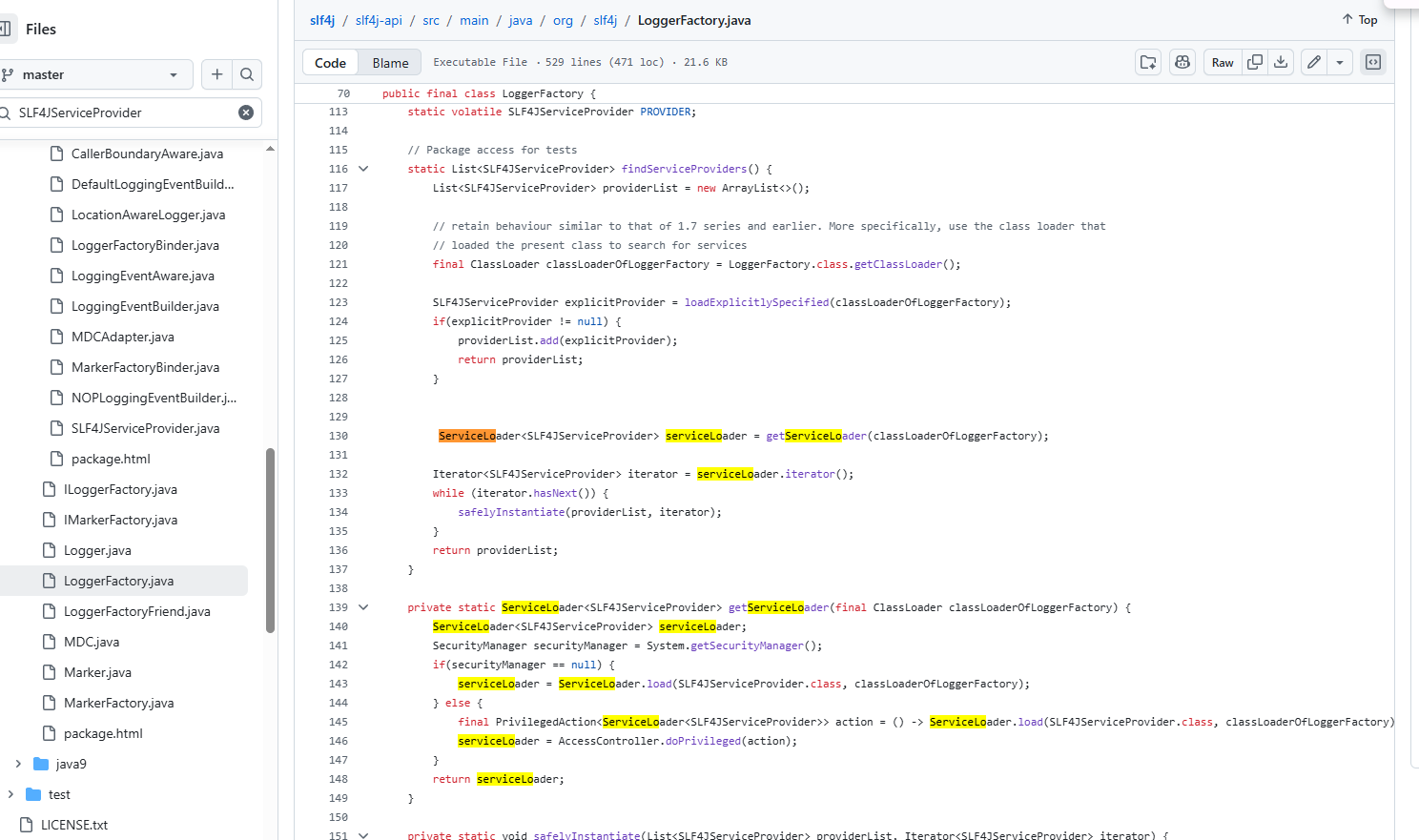
Task: Open the symbols panel icon
Action: [x=1373, y=62]
